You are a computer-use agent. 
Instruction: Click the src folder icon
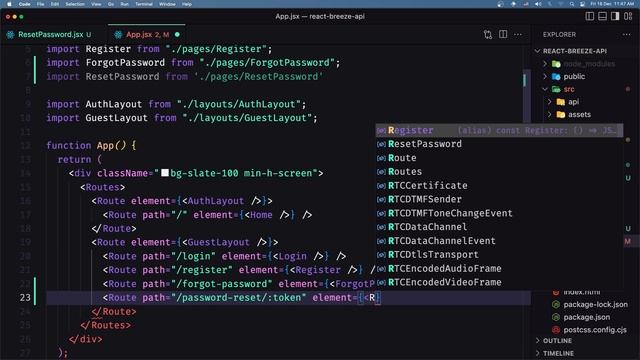click(556, 89)
